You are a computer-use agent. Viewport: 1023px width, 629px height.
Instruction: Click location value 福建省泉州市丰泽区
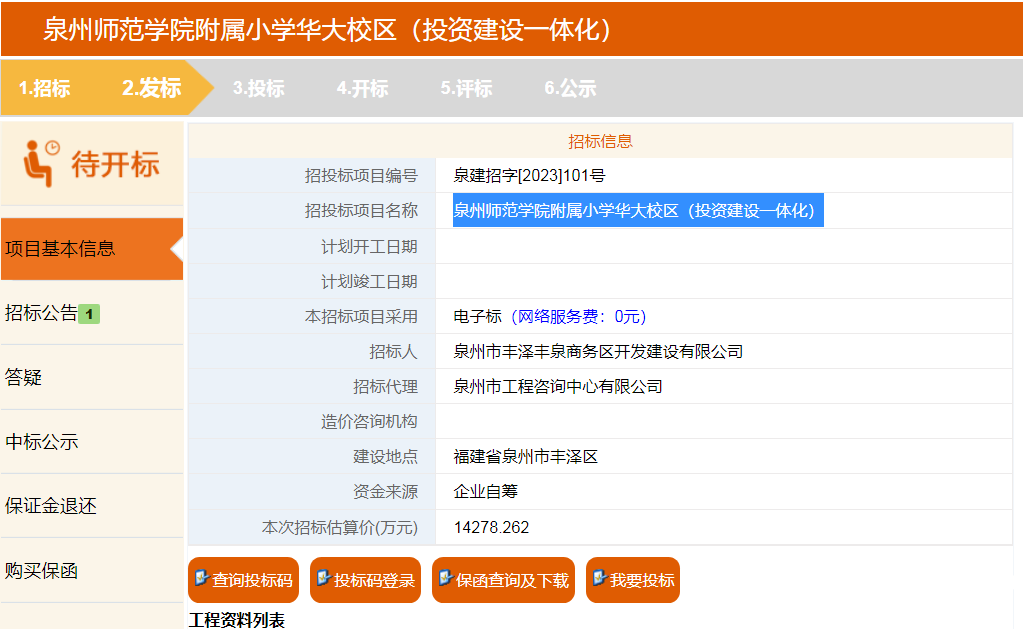click(x=526, y=457)
